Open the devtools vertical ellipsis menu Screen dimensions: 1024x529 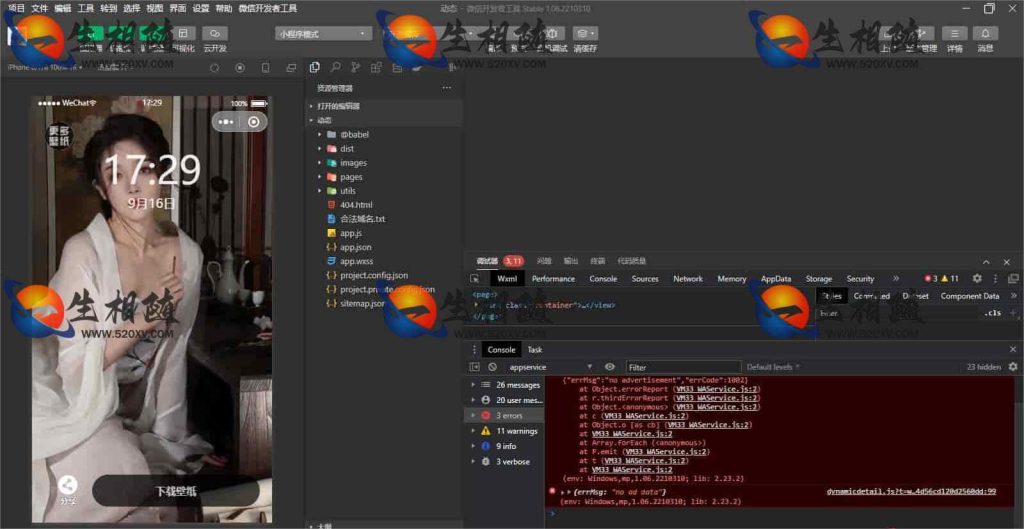coord(995,278)
